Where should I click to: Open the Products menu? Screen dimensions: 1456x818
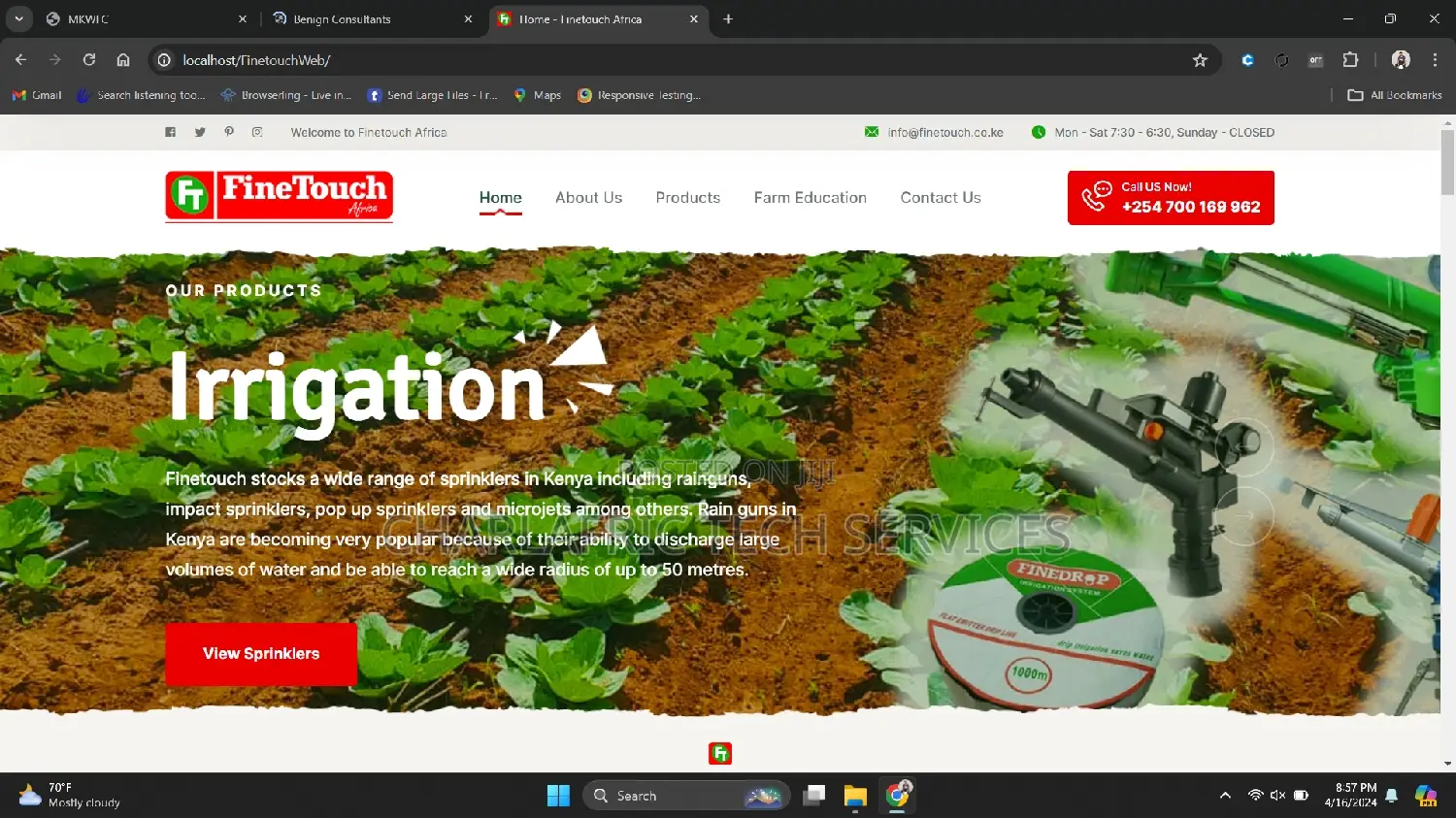click(688, 198)
